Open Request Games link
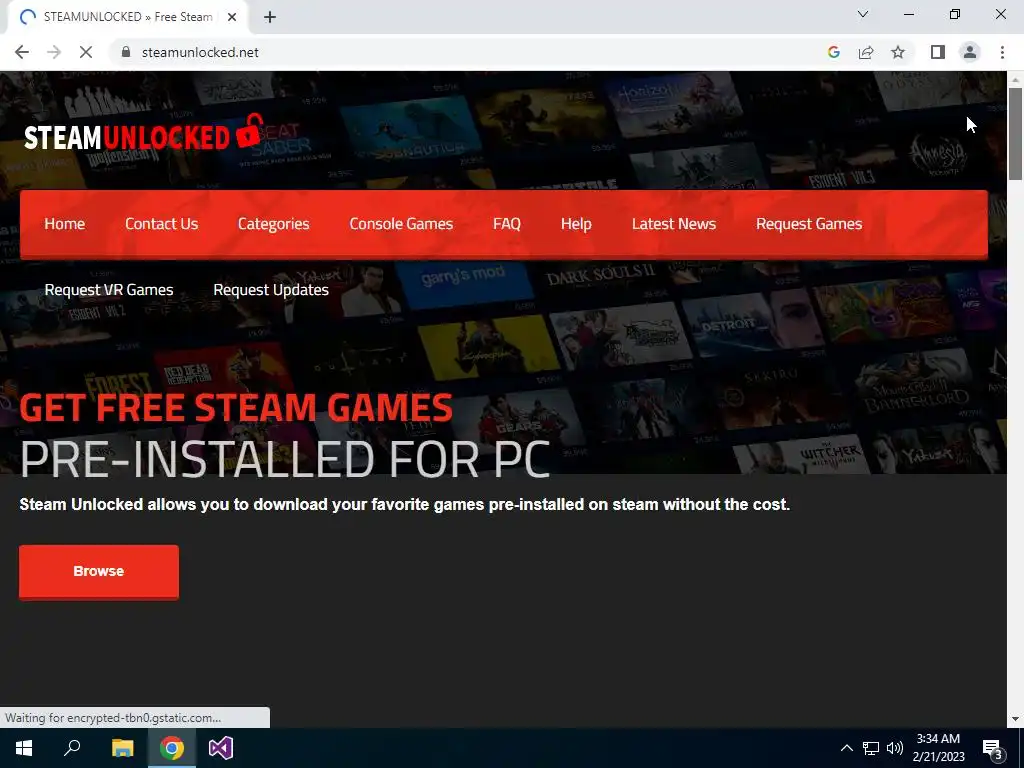This screenshot has height=768, width=1024. [x=809, y=224]
